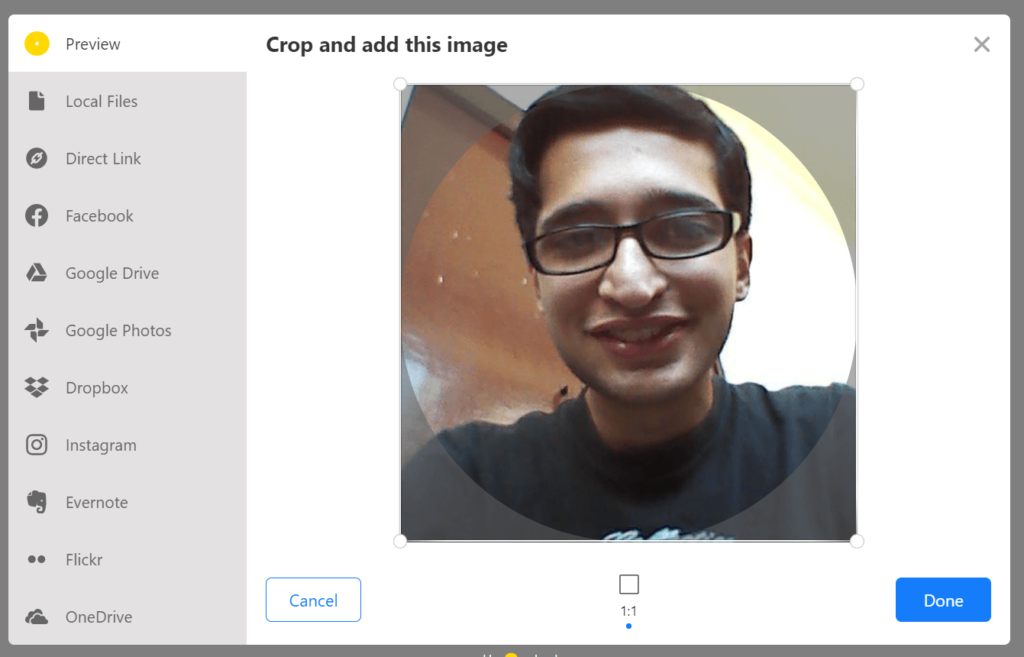Click the Facebook logo icon
The image size is (1024, 657).
(x=37, y=216)
